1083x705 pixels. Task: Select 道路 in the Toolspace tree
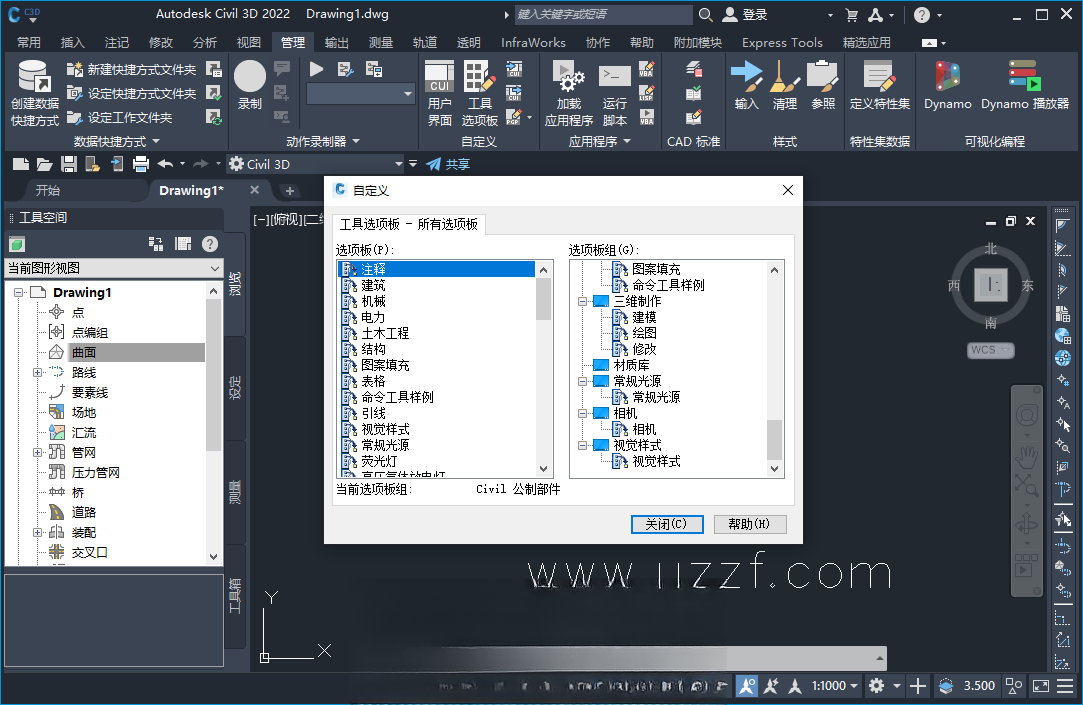click(84, 512)
